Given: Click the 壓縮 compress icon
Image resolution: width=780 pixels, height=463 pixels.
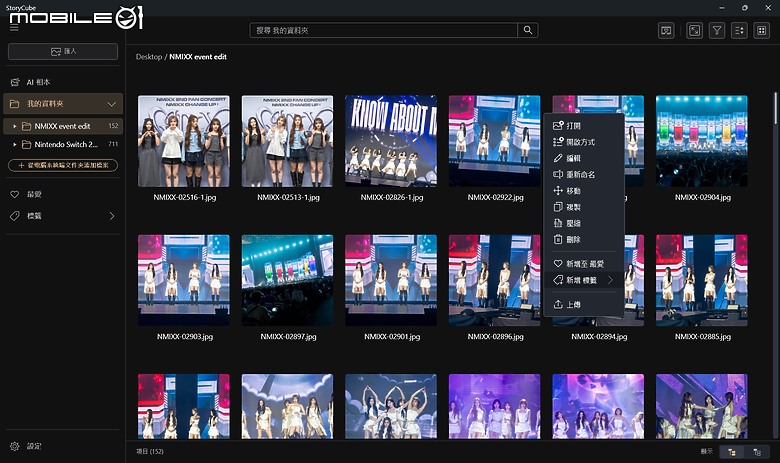Looking at the screenshot, I should (x=558, y=223).
